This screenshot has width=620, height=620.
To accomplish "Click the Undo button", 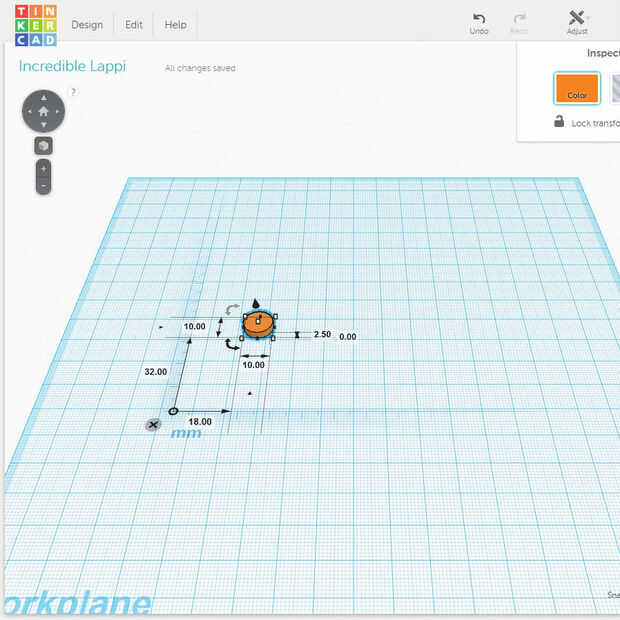I will (x=479, y=24).
